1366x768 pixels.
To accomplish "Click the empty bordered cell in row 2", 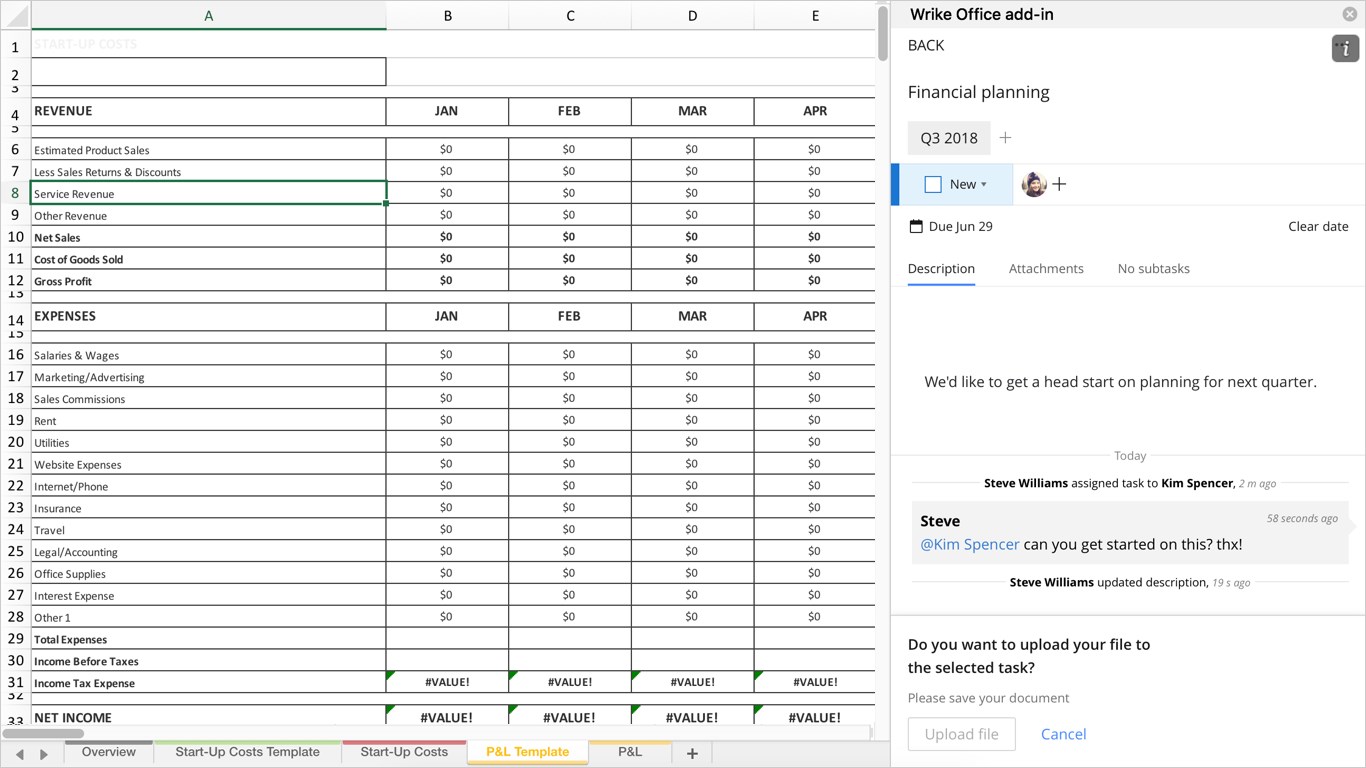I will point(208,72).
